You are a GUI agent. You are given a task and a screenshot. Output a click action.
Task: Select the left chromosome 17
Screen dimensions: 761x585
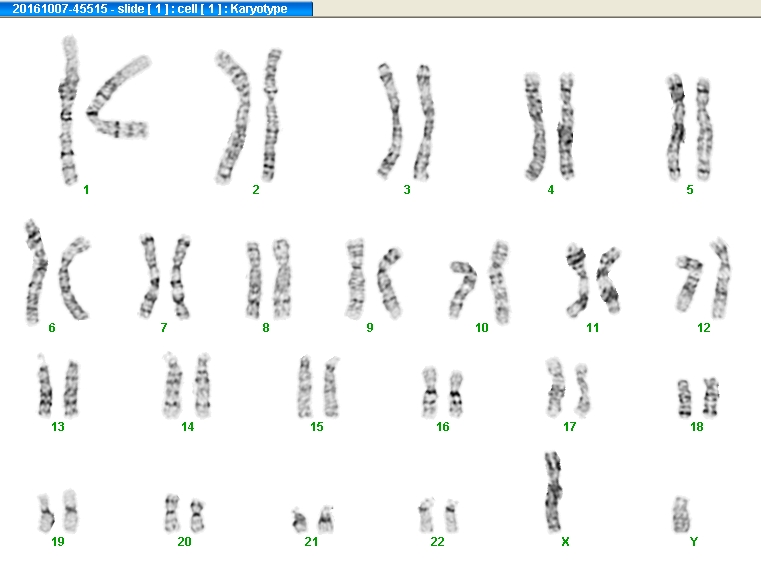click(554, 387)
